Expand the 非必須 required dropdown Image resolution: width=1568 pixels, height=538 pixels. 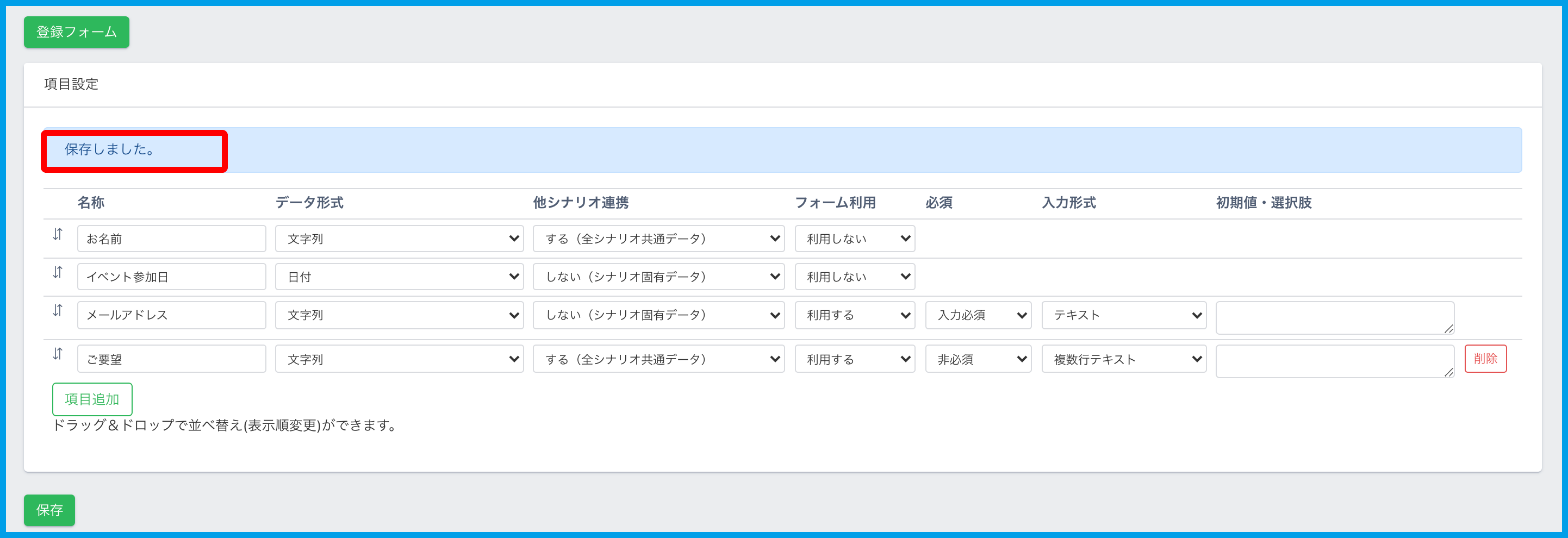coord(978,360)
